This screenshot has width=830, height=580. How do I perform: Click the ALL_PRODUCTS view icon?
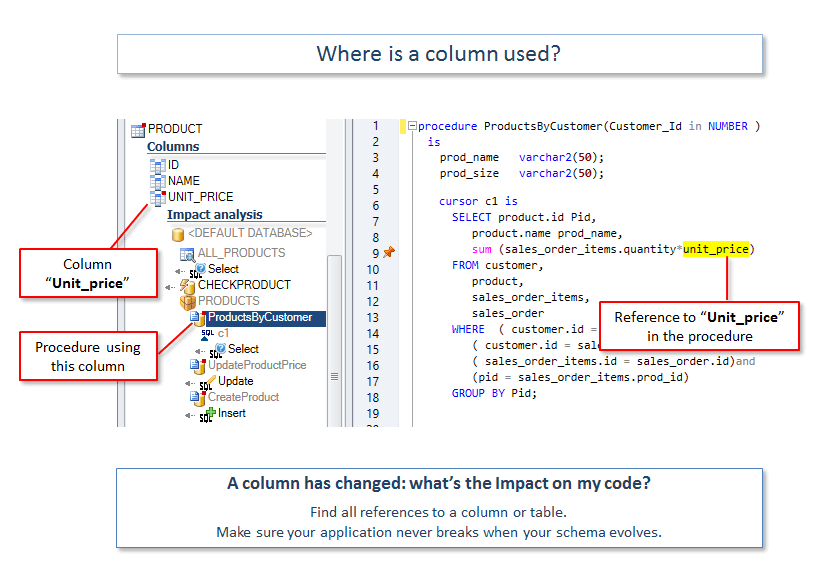(187, 255)
